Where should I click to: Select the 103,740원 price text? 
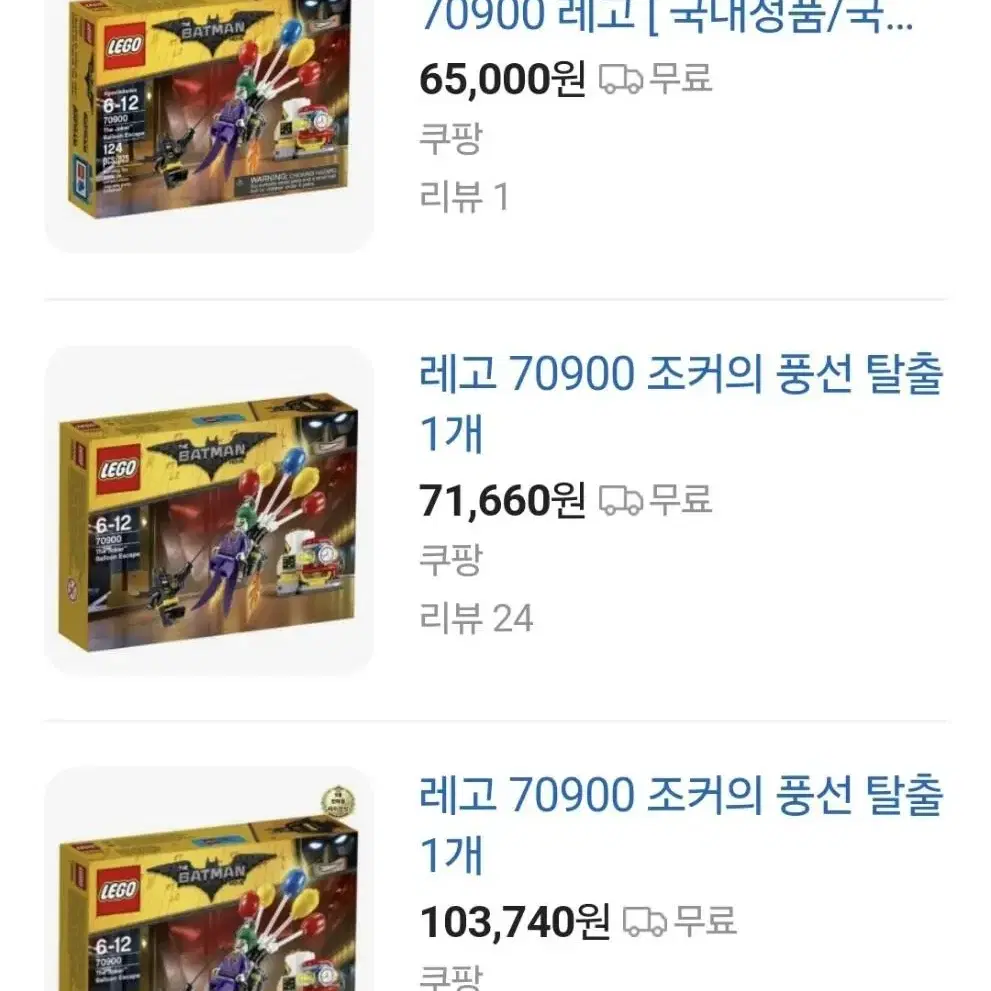515,921
